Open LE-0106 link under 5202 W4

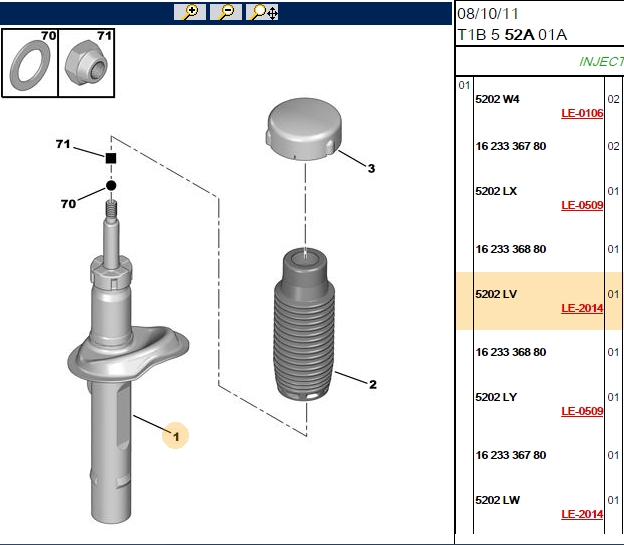click(582, 113)
